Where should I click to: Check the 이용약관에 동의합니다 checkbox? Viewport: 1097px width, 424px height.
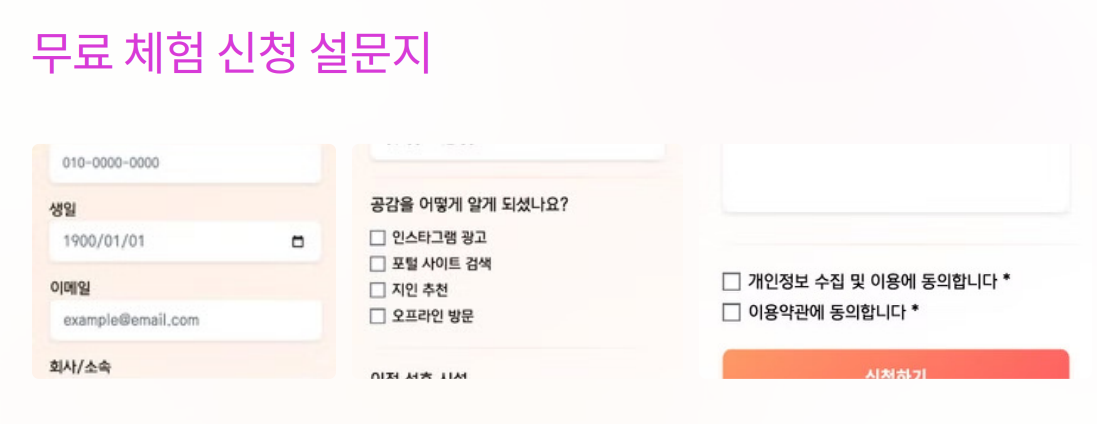pos(731,312)
